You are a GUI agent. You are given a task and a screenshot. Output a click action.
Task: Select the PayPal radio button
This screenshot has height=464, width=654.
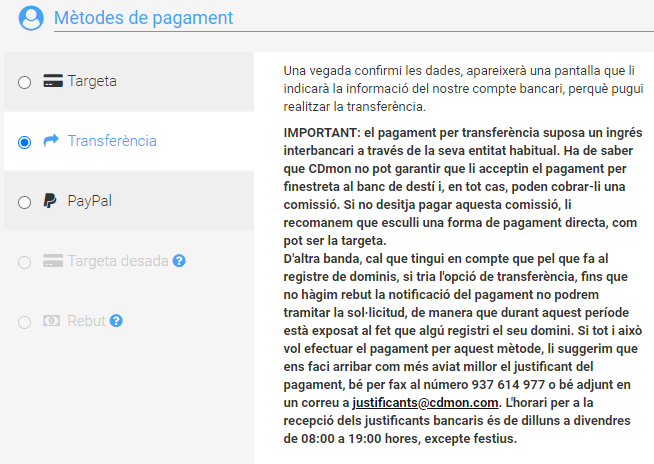pos(25,202)
